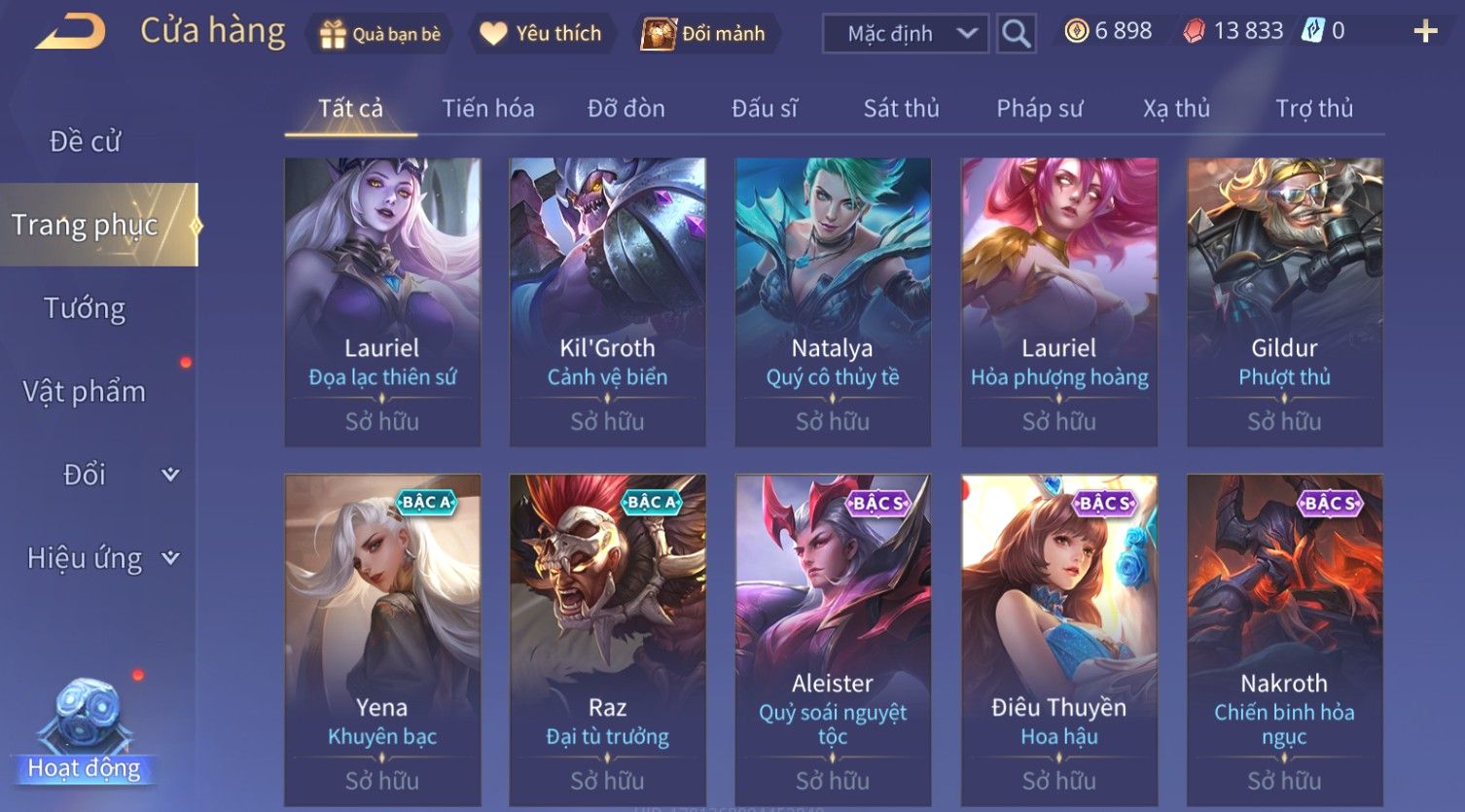This screenshot has width=1465, height=812.
Task: Switch to the Pháp sư tab
Action: [1039, 108]
